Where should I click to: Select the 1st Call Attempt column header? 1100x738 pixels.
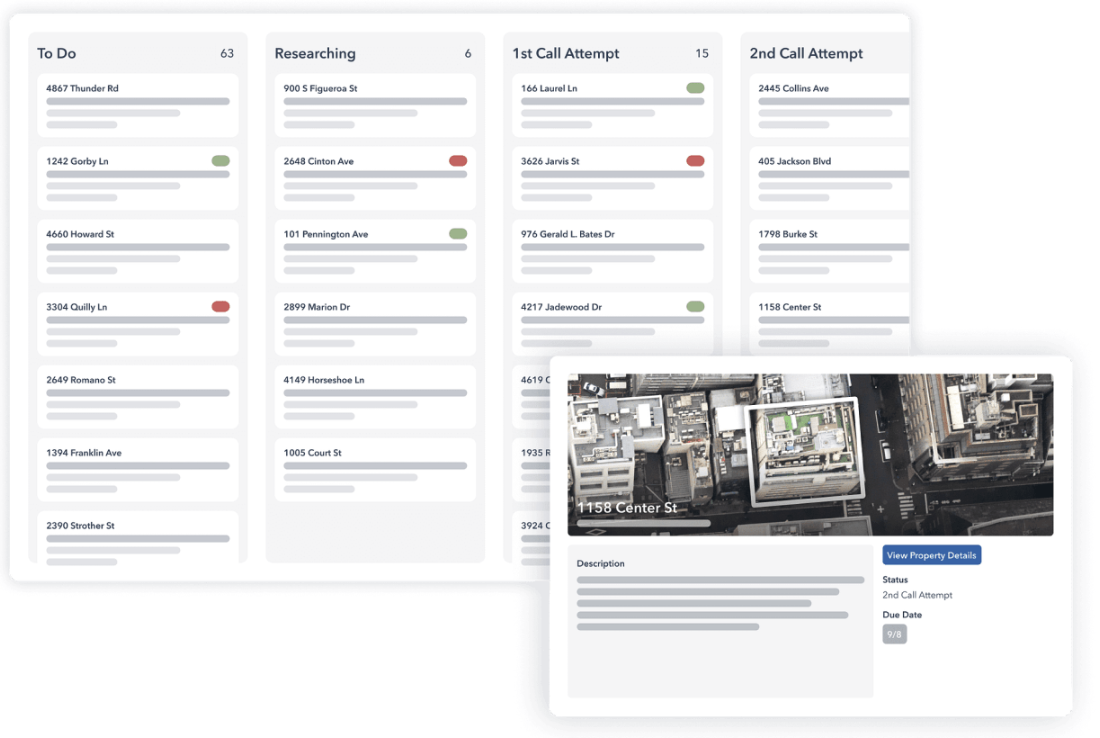point(566,54)
